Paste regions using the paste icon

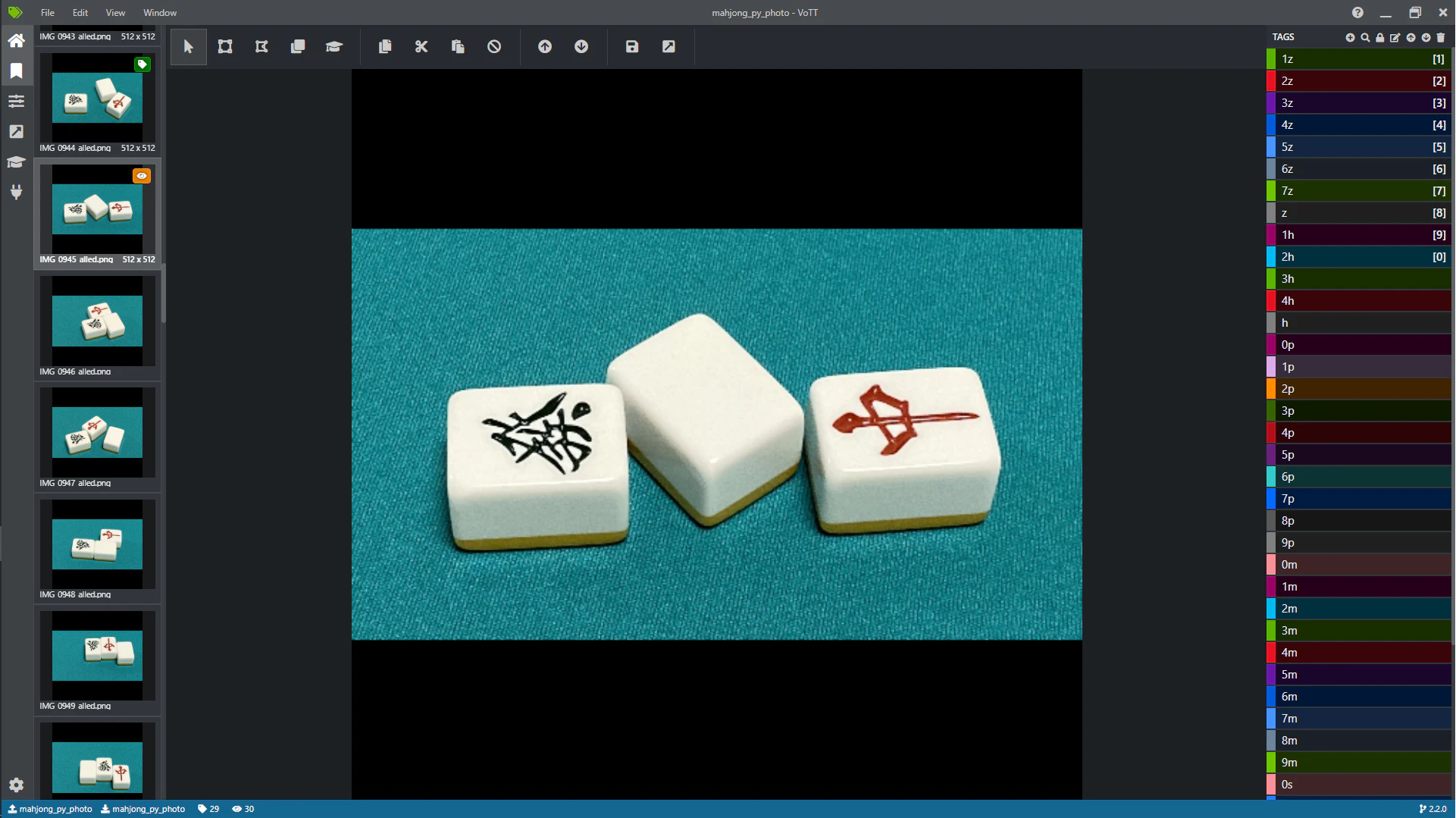(x=458, y=47)
